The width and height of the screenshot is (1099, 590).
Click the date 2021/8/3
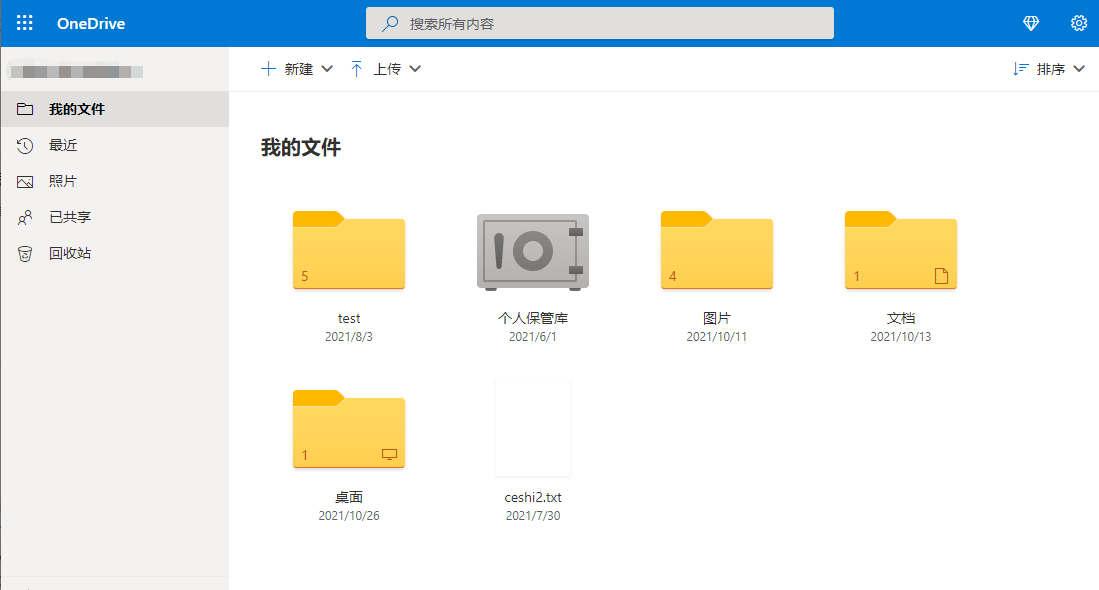click(349, 337)
